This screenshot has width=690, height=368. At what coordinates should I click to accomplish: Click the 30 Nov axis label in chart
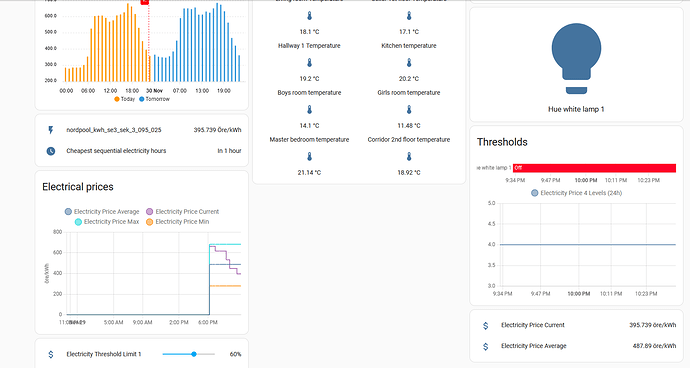(154, 91)
